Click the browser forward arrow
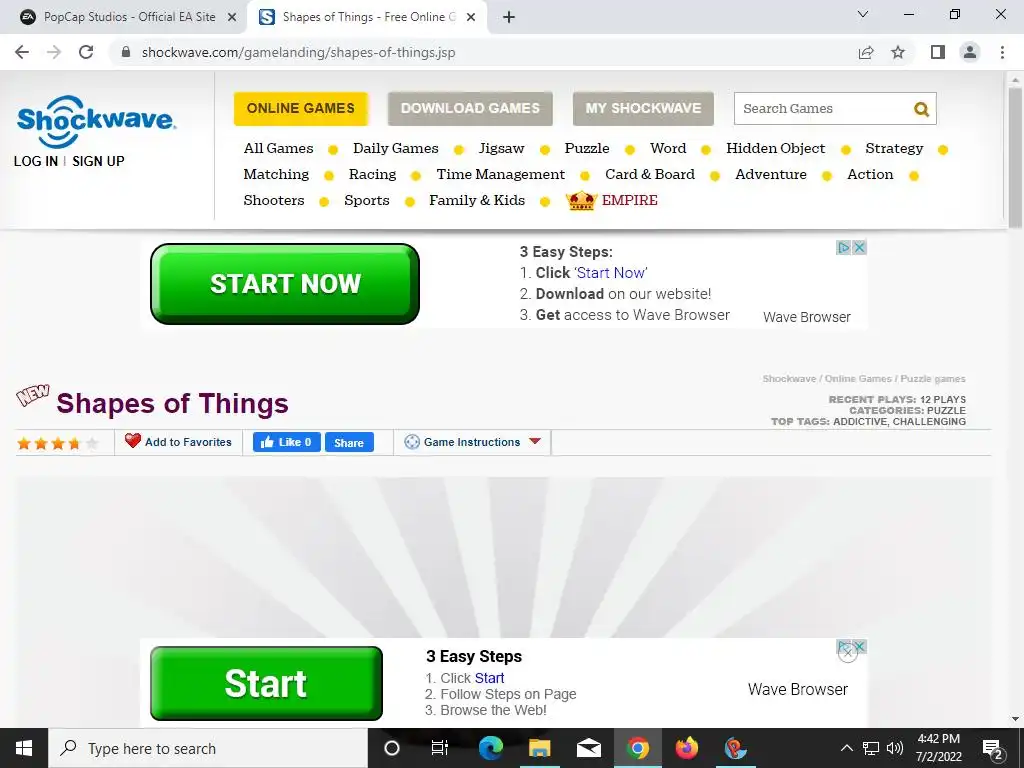The image size is (1024, 768). (54, 52)
